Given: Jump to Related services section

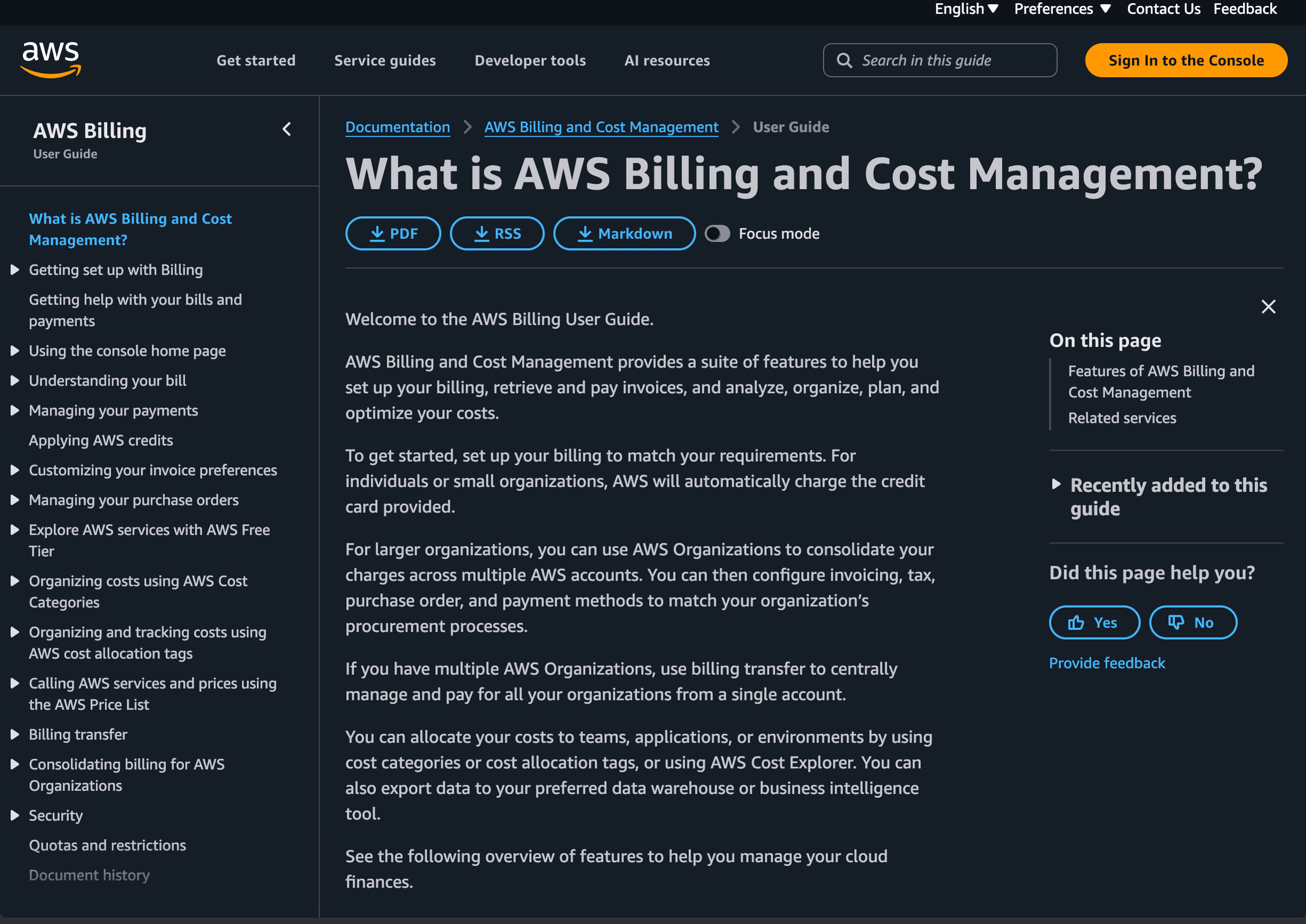Looking at the screenshot, I should point(1122,418).
